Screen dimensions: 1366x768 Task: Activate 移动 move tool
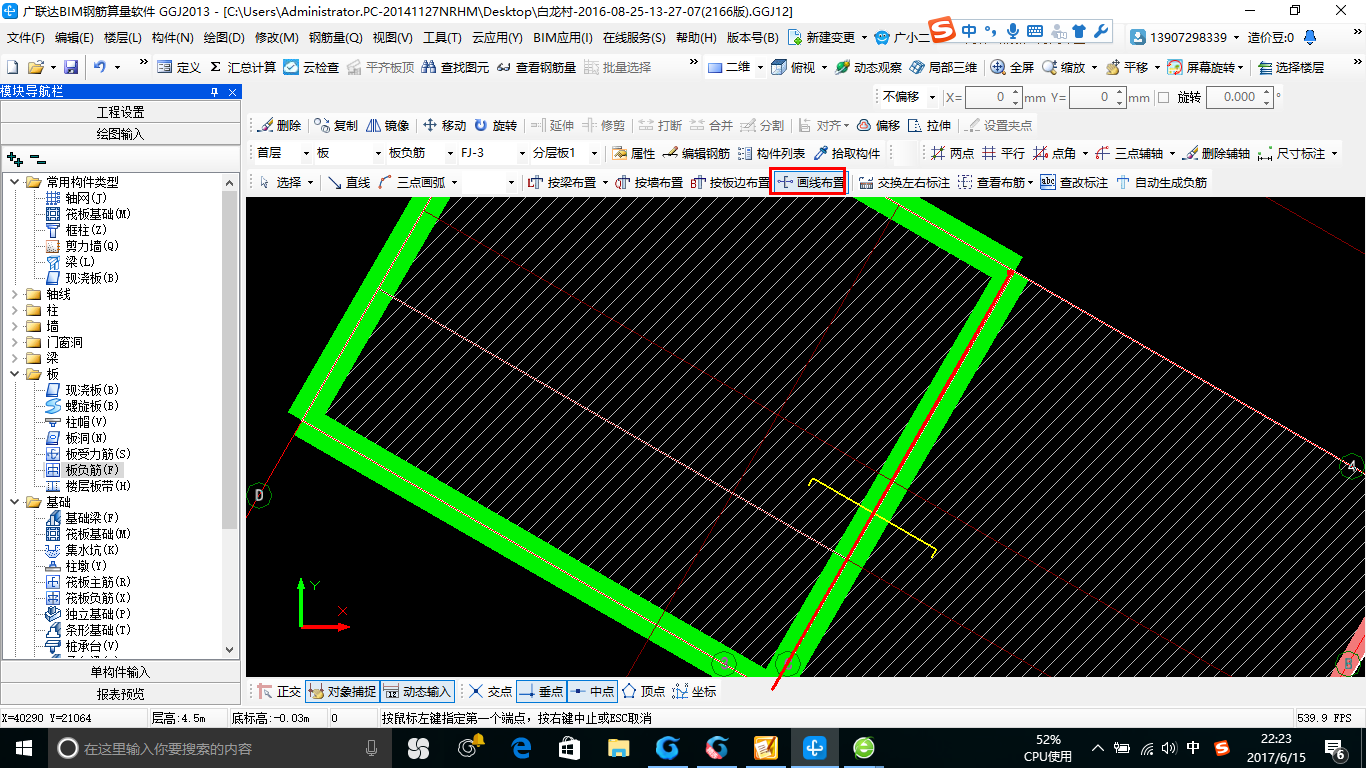[445, 125]
